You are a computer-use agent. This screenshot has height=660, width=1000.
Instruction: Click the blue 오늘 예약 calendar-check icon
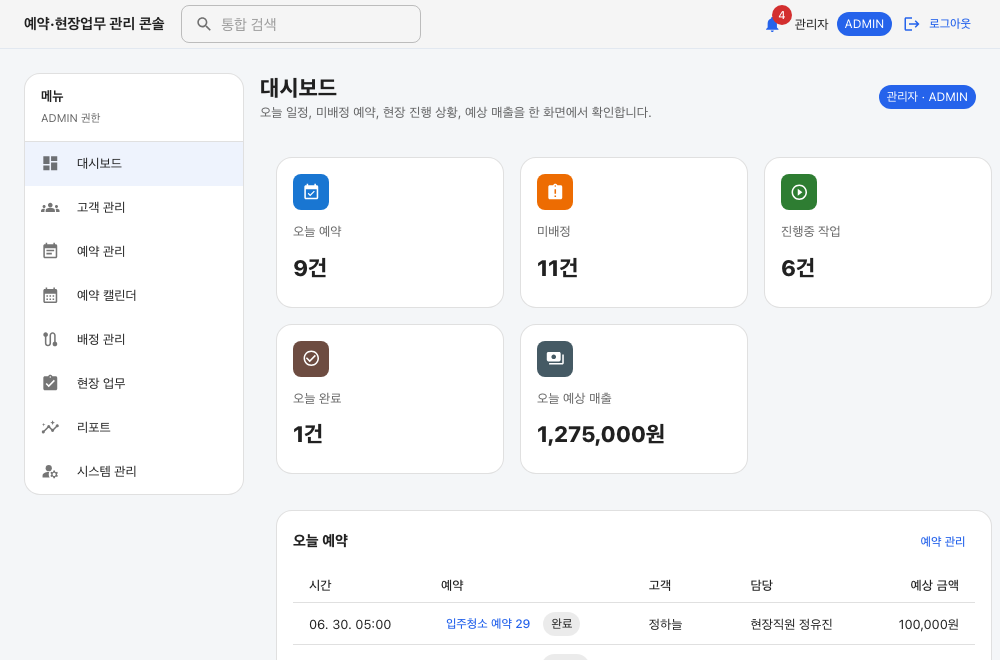pyautogui.click(x=311, y=192)
